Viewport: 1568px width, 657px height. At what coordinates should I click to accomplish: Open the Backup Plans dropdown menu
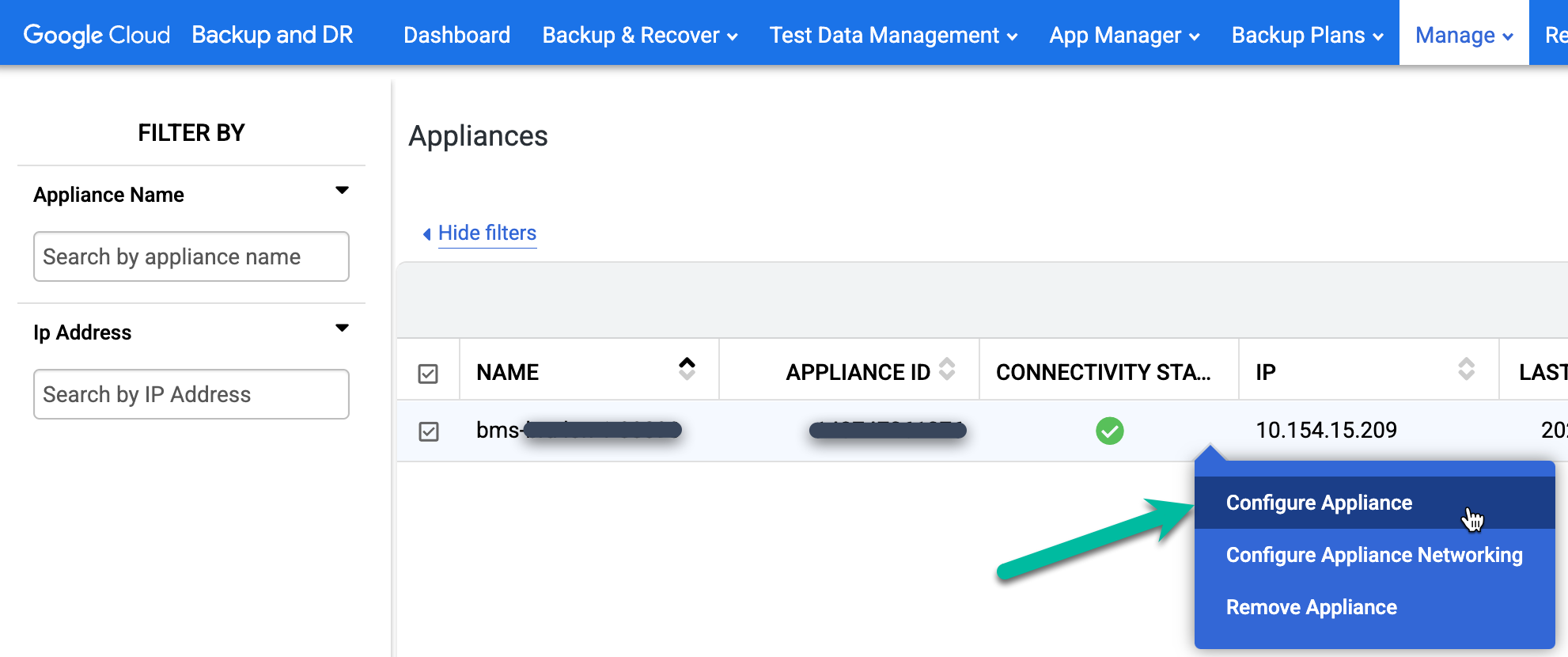(1307, 36)
